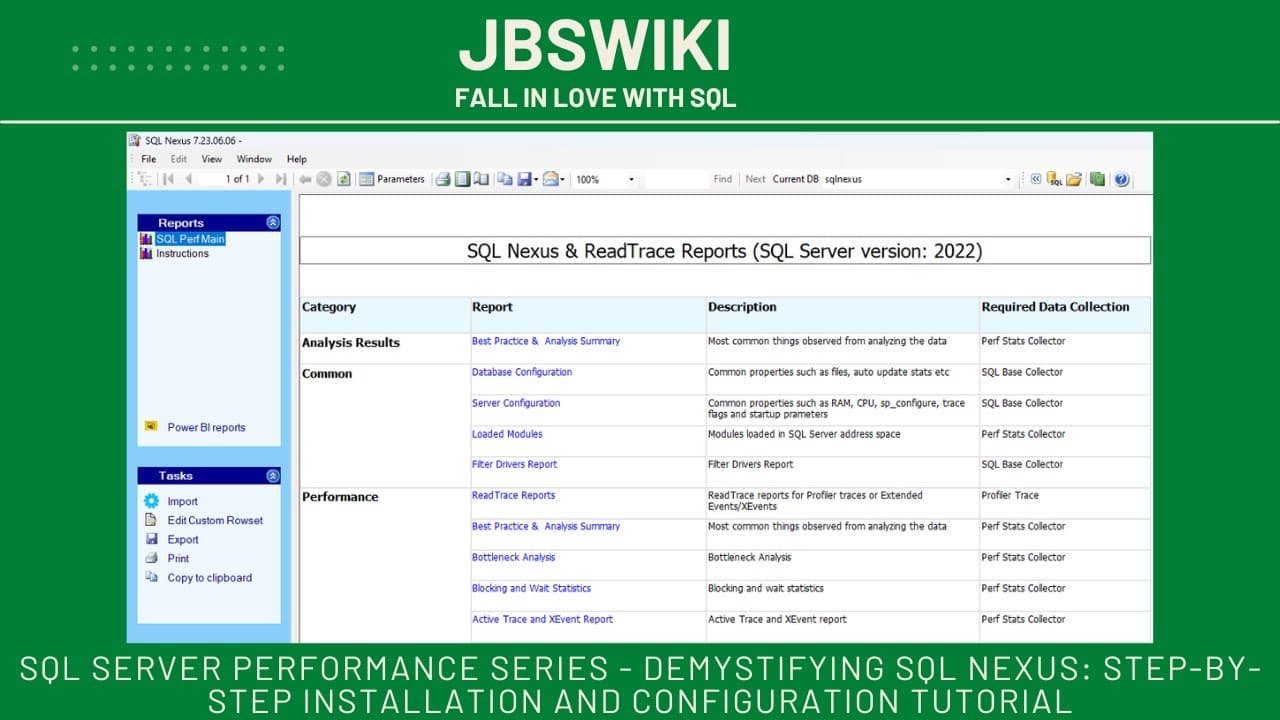Select the Instructions report

(x=183, y=254)
